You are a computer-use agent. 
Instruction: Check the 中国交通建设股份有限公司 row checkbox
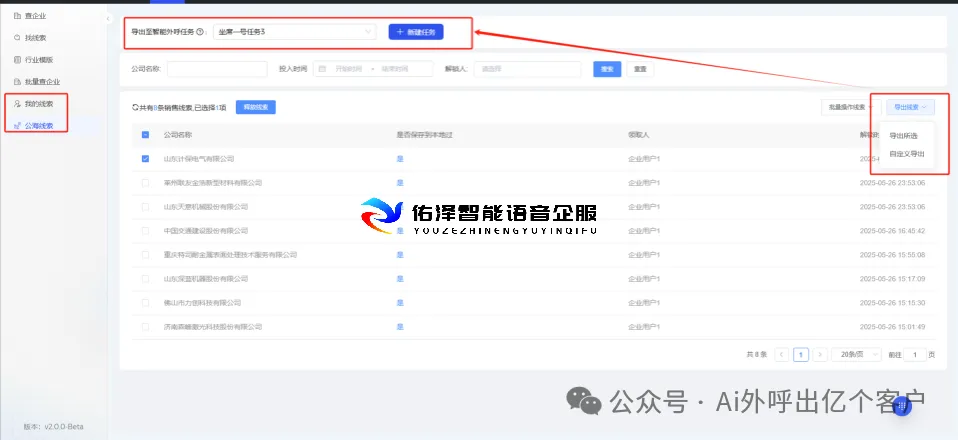pyautogui.click(x=145, y=231)
